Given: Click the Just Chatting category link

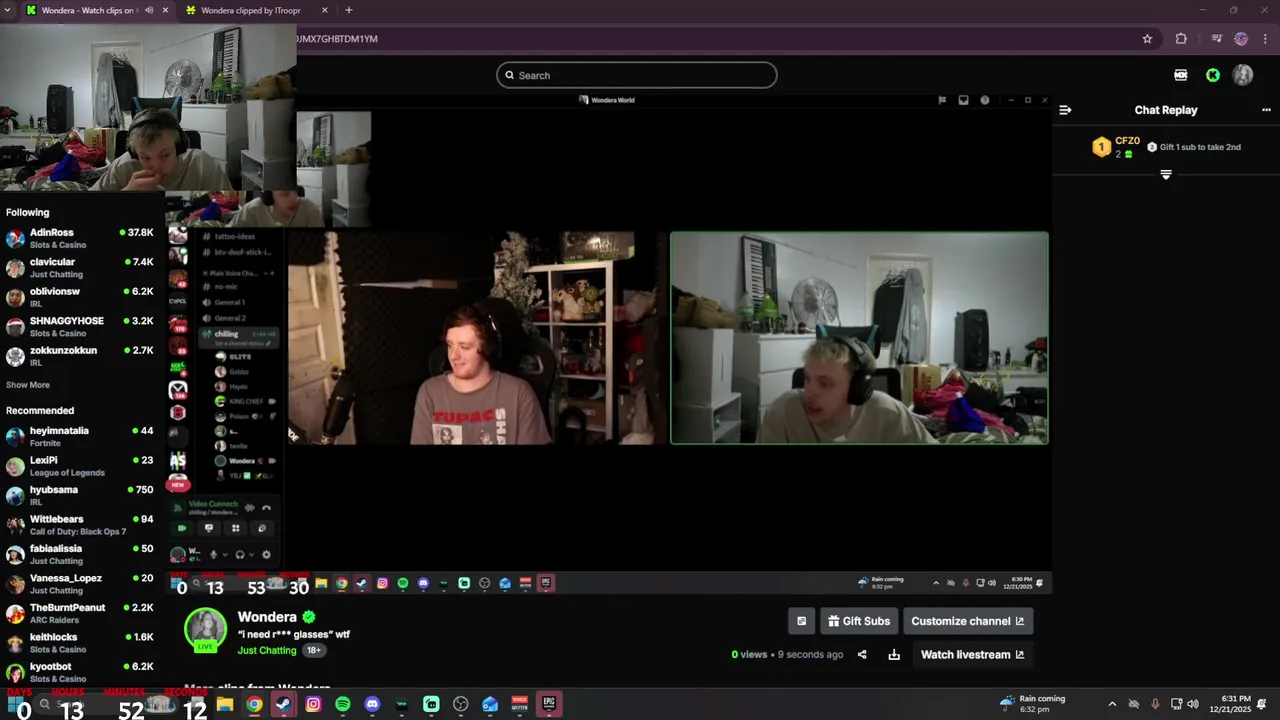Looking at the screenshot, I should pyautogui.click(x=267, y=650).
